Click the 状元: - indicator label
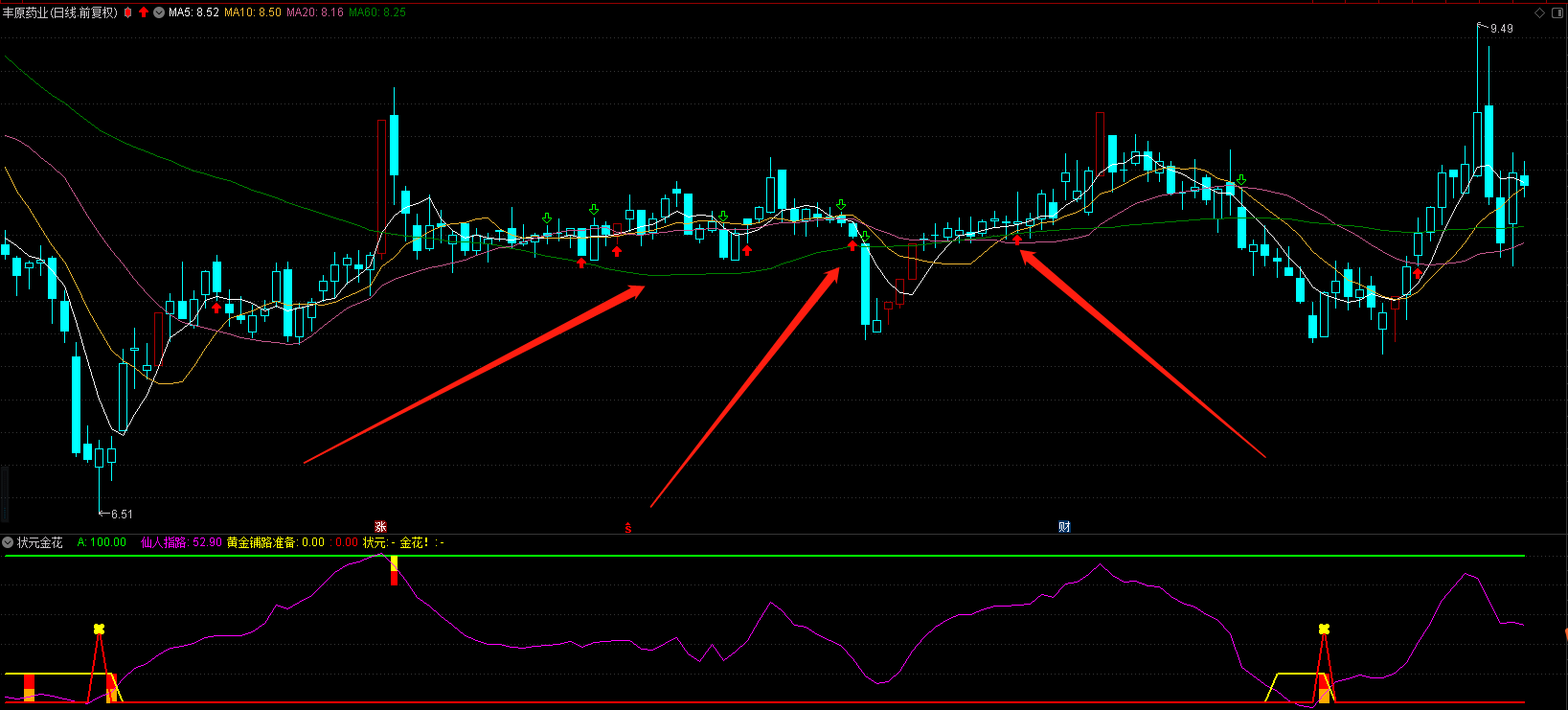Screen dimensions: 1568x710 click(x=379, y=542)
